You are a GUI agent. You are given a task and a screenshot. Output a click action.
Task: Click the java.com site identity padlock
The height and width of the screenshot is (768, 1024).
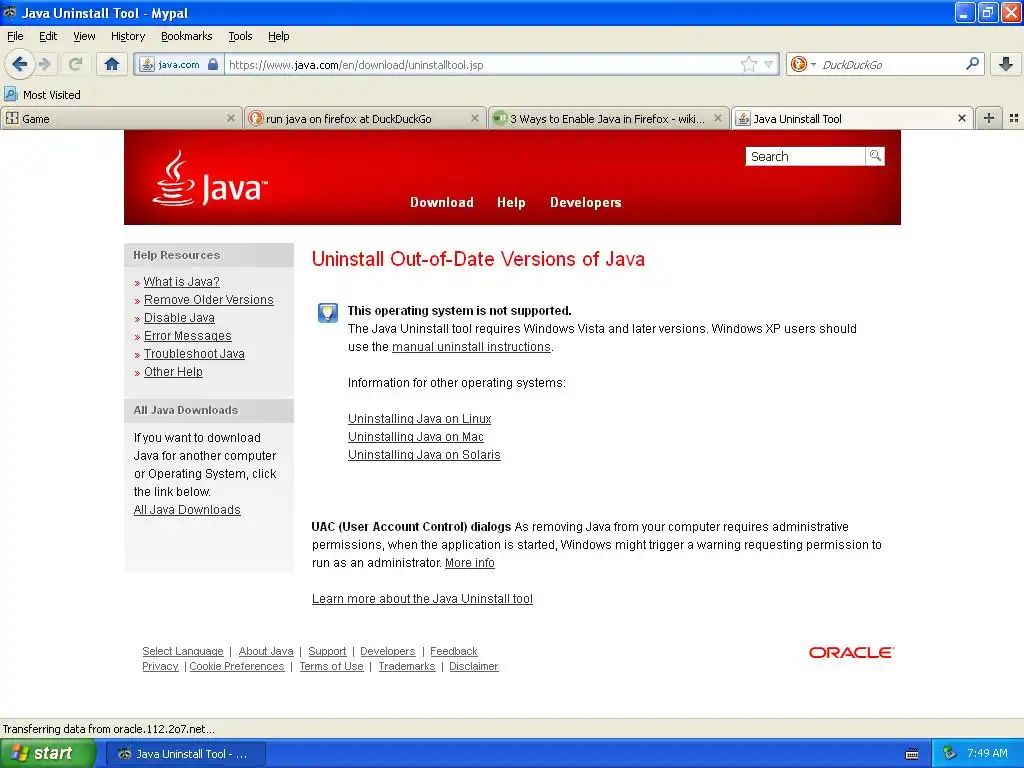coord(212,65)
